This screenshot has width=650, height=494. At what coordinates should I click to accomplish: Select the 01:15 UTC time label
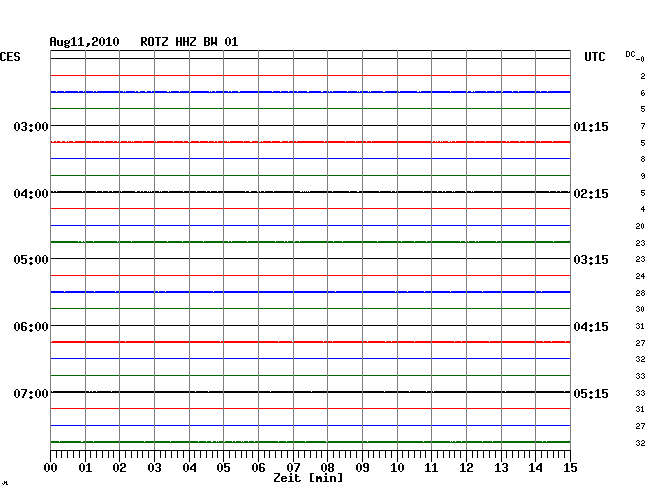click(591, 126)
